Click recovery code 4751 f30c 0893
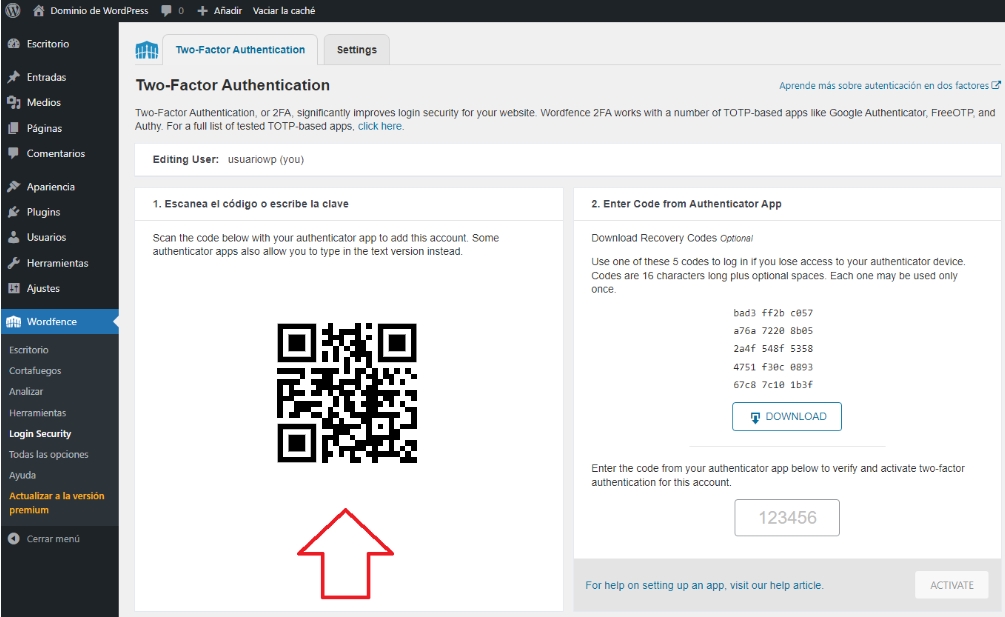This screenshot has width=1005, height=617. click(x=773, y=367)
